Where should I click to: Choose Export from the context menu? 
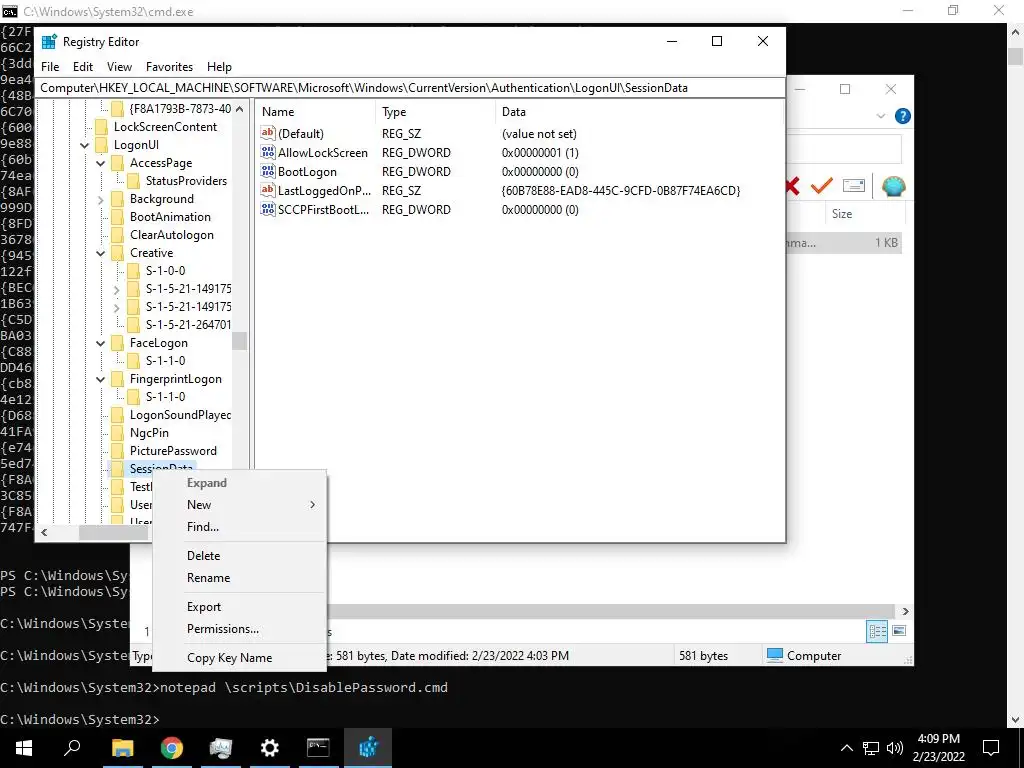[240, 607]
